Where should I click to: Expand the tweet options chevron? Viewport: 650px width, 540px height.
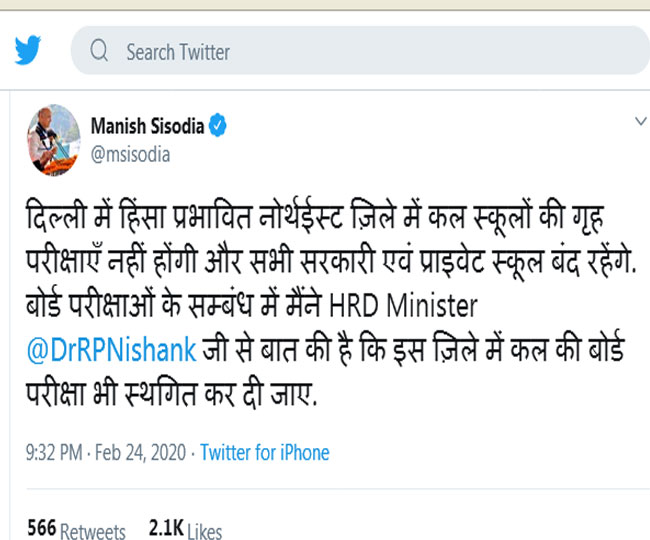point(640,121)
